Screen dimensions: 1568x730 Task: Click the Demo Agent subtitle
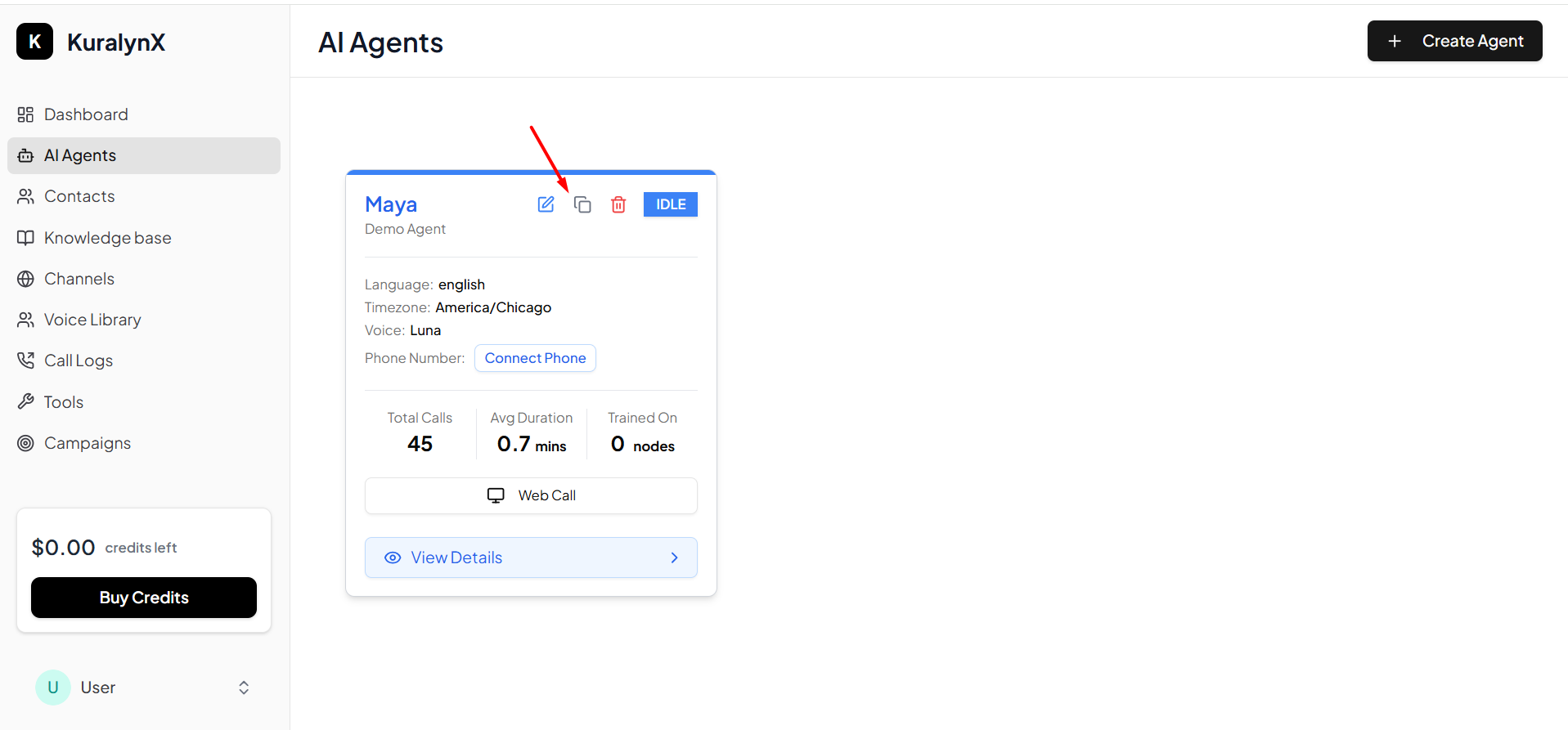405,229
